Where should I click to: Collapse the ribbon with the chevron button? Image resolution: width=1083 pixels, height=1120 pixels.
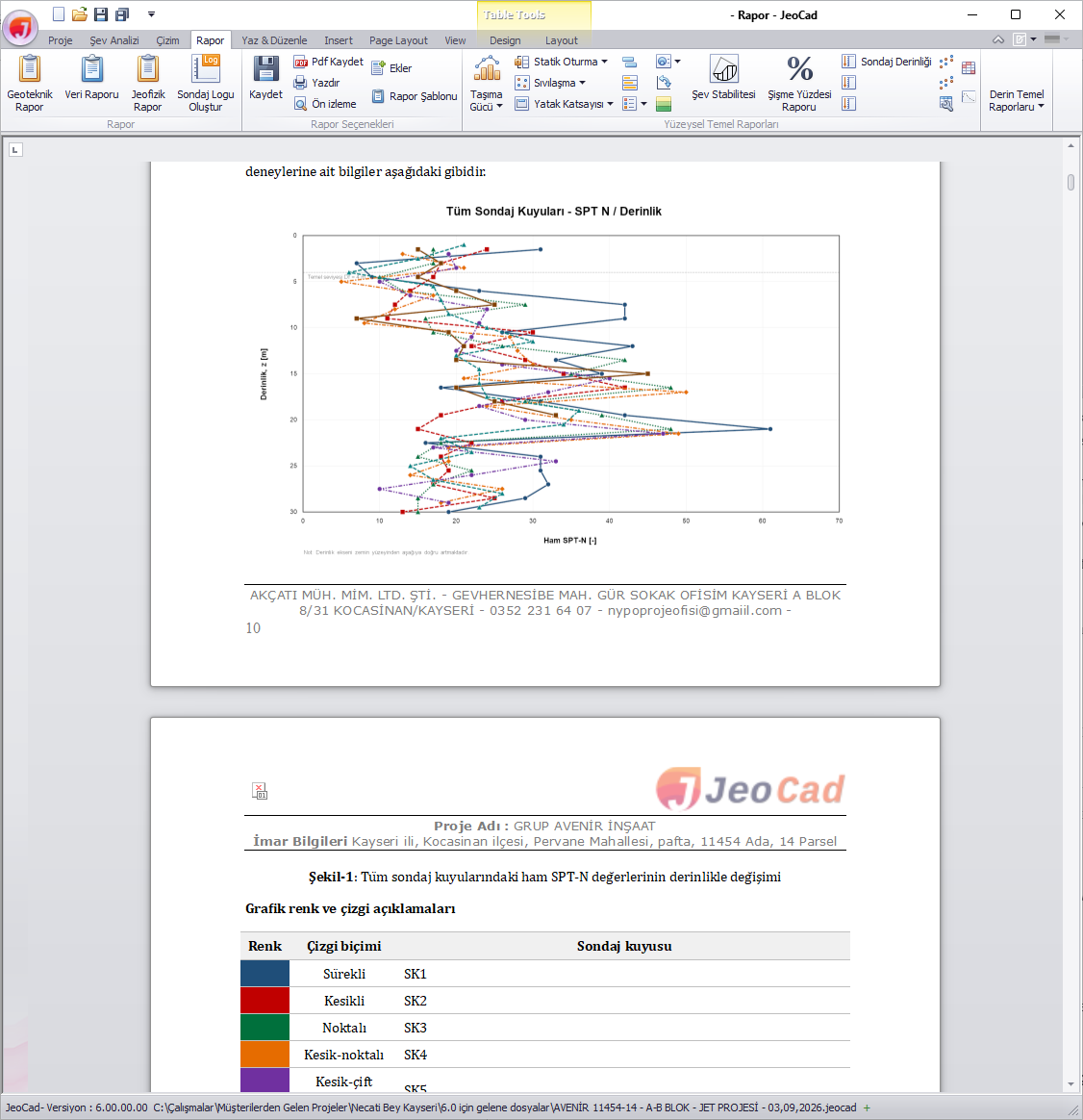(x=998, y=40)
